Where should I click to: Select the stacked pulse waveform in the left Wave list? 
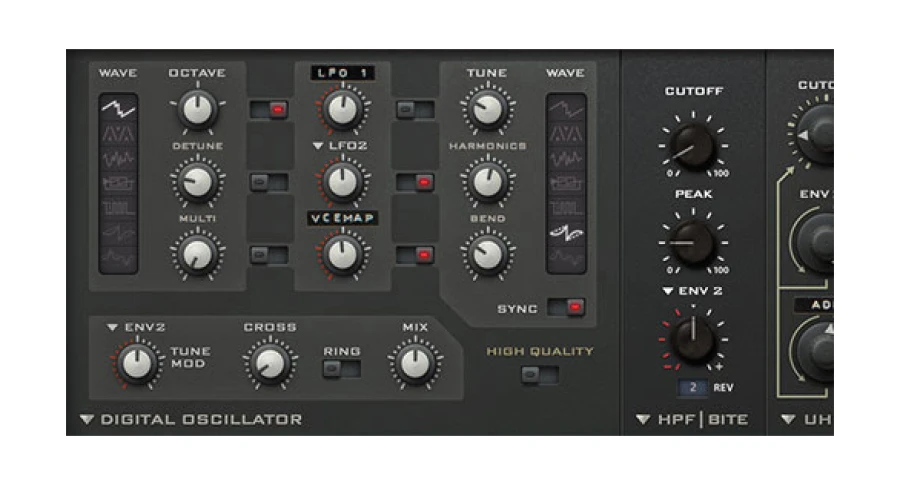tap(118, 183)
